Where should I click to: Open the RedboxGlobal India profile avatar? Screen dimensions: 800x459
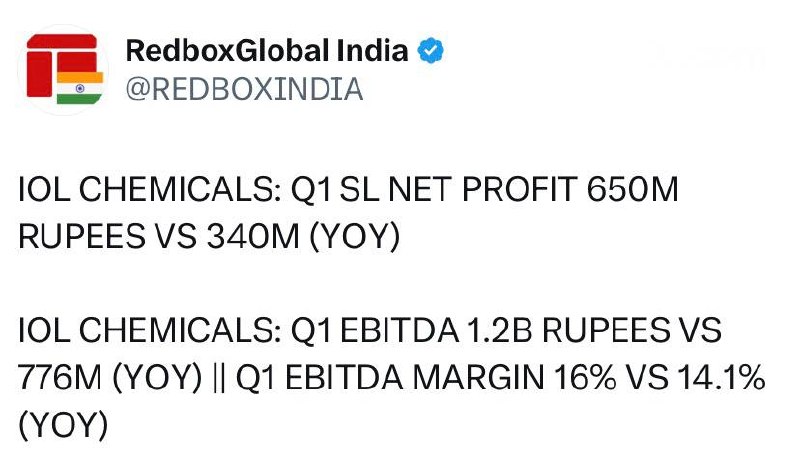click(x=63, y=70)
